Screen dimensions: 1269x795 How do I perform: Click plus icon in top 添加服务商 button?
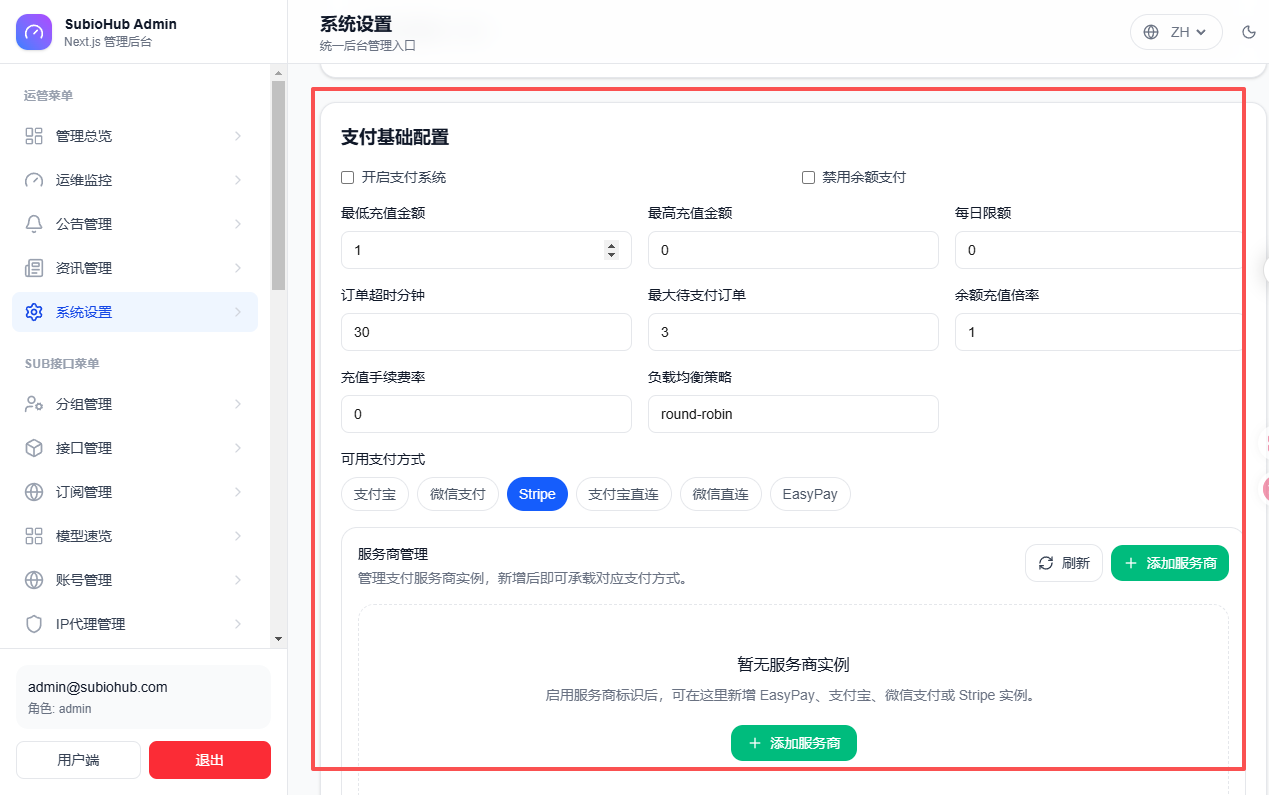pos(1131,563)
